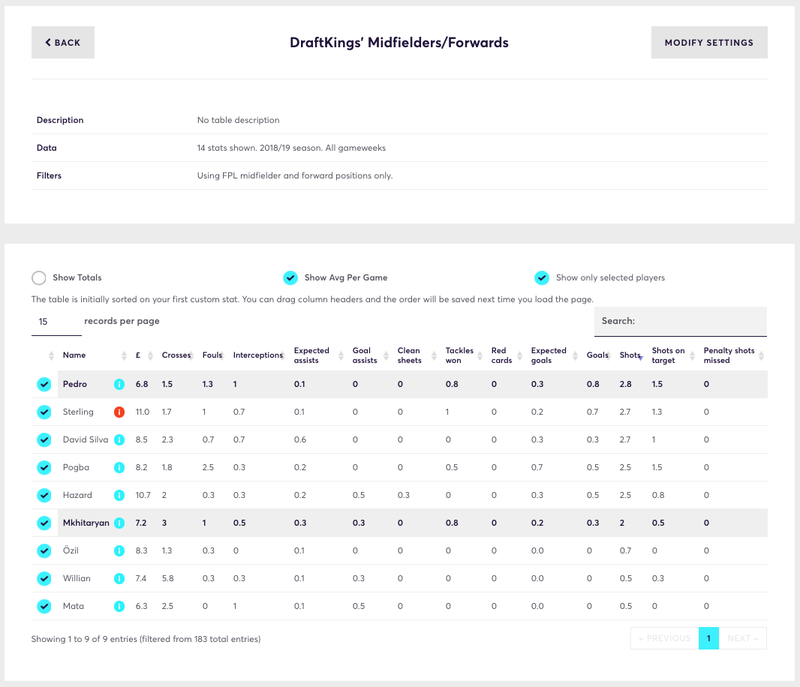Toggle Show only selected players
The height and width of the screenshot is (687, 800).
pos(542,277)
